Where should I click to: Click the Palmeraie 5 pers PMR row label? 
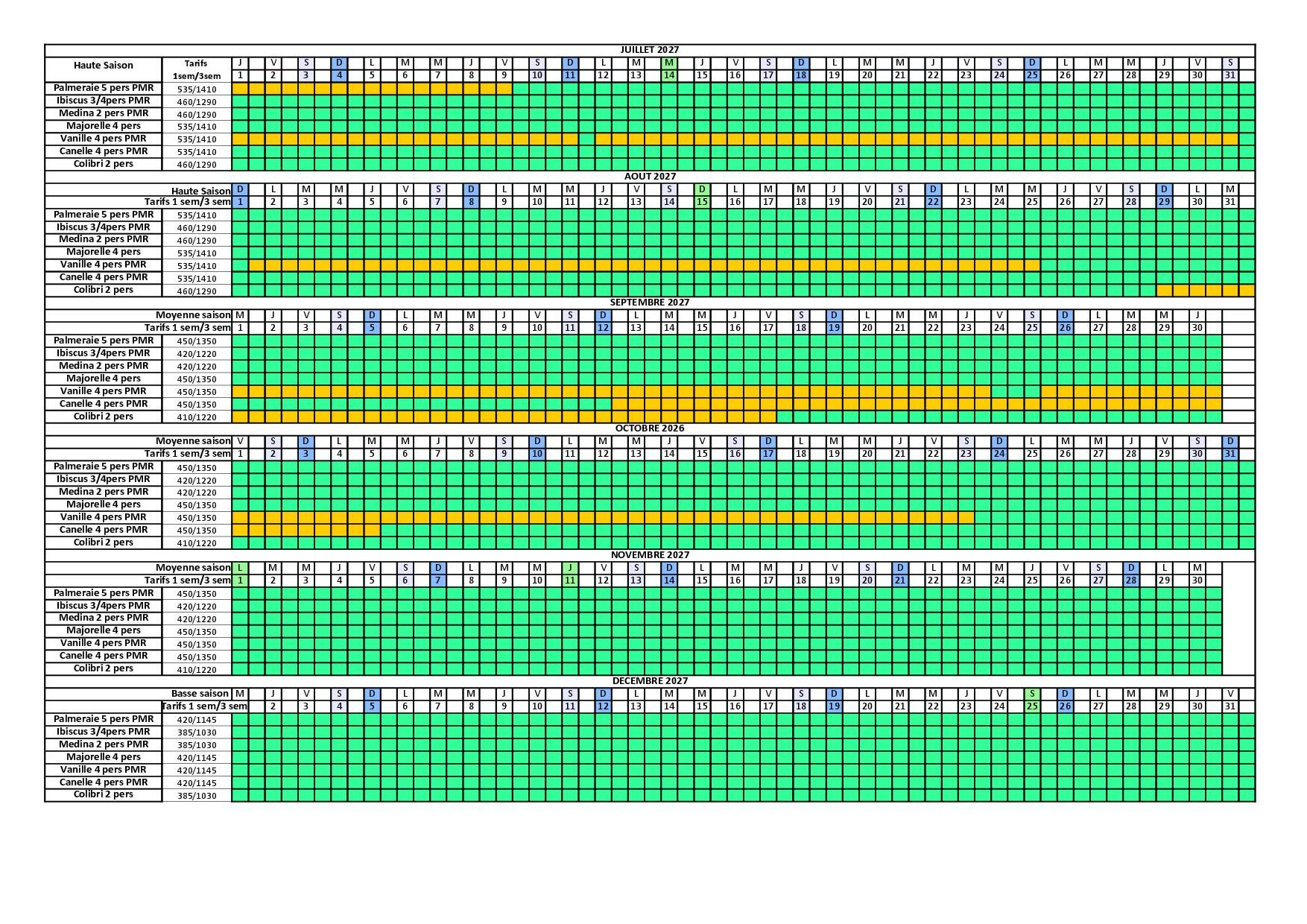pos(103,87)
